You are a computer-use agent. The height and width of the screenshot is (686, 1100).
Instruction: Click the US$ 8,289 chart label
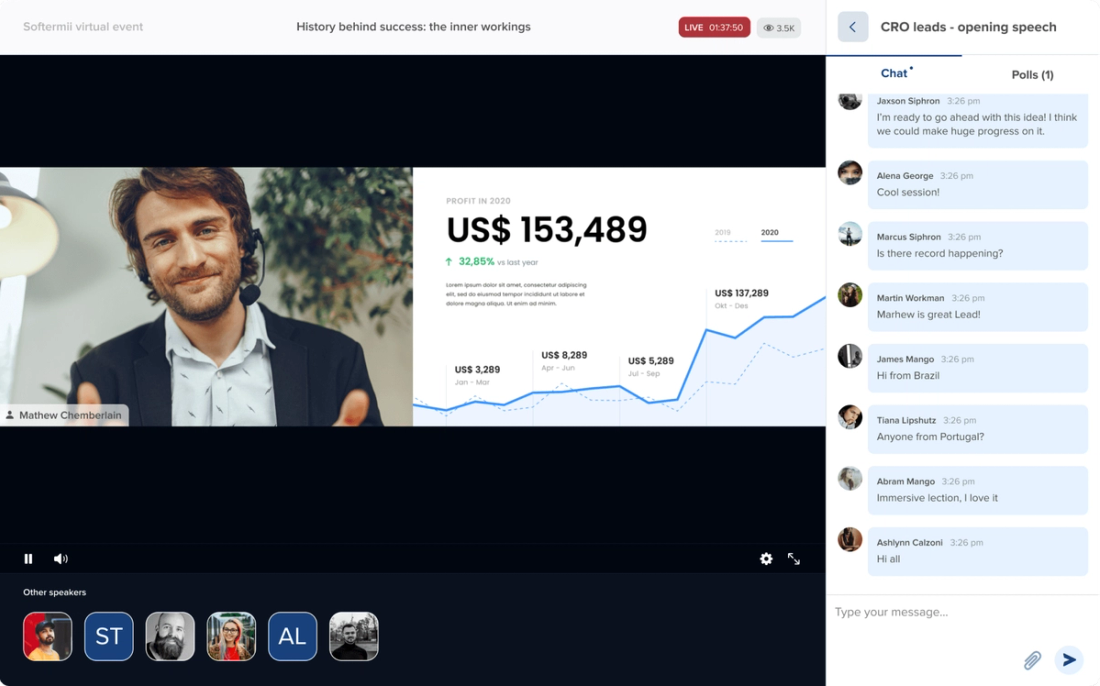coord(564,355)
